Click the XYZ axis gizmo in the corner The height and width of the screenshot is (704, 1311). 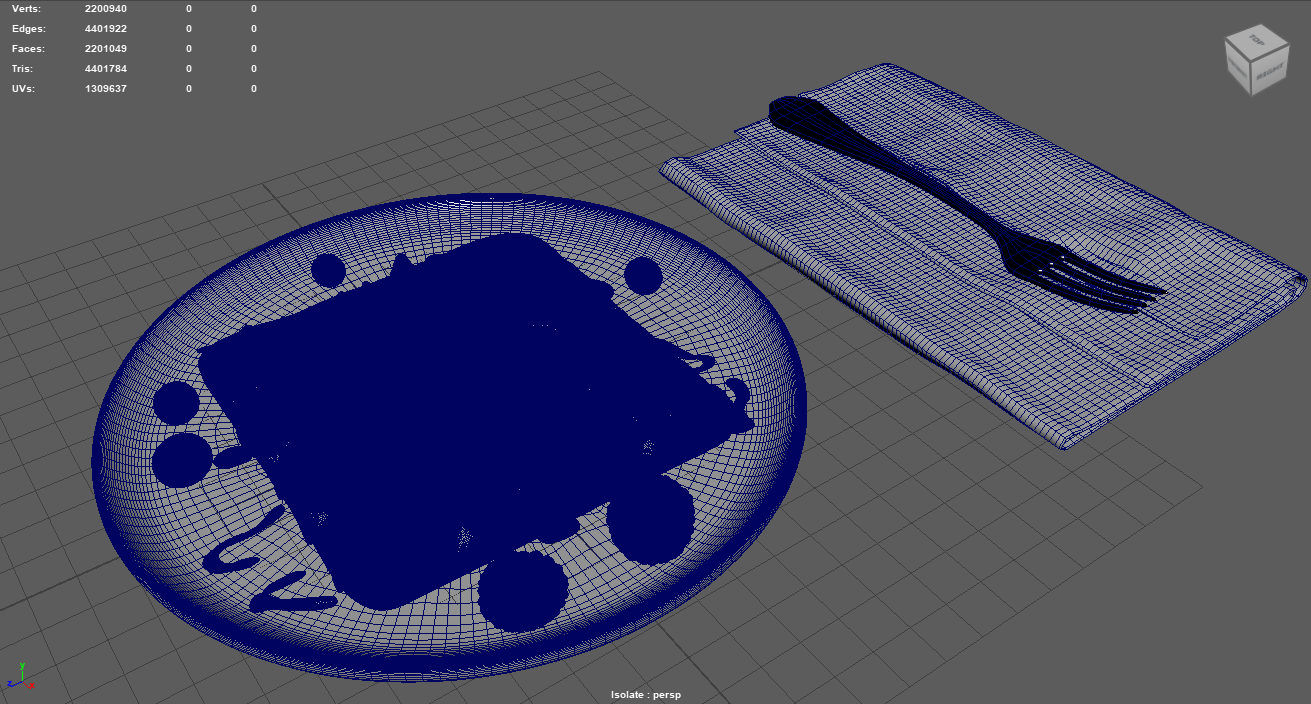tap(20, 677)
